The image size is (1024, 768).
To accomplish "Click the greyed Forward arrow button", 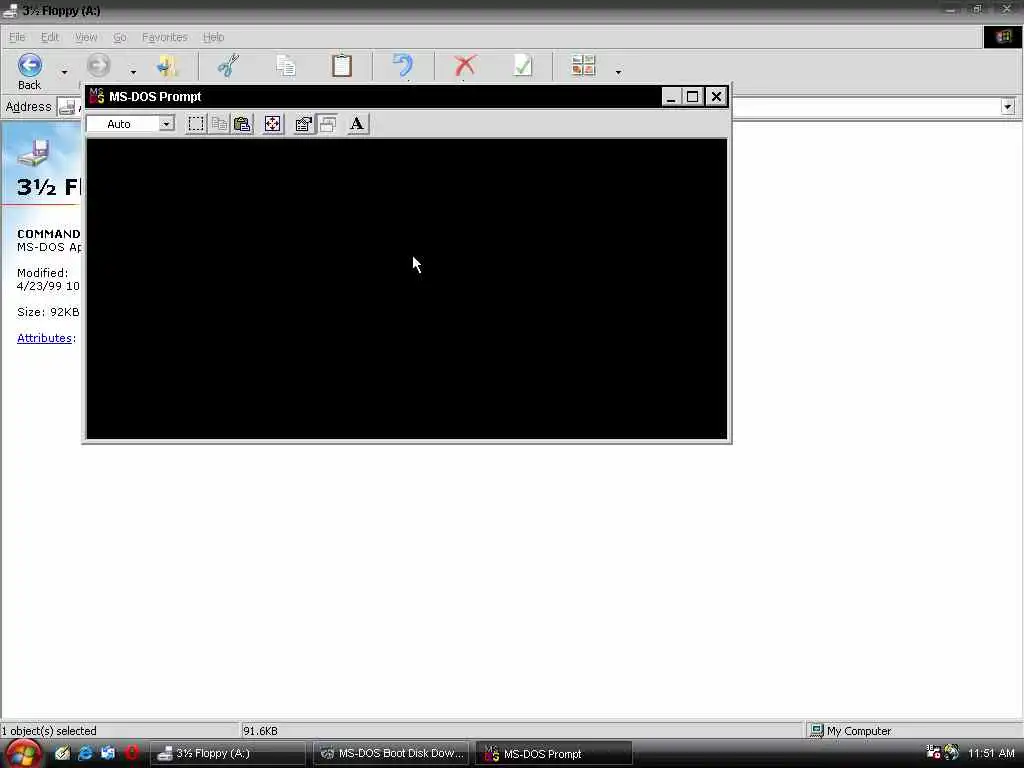I will [99, 65].
